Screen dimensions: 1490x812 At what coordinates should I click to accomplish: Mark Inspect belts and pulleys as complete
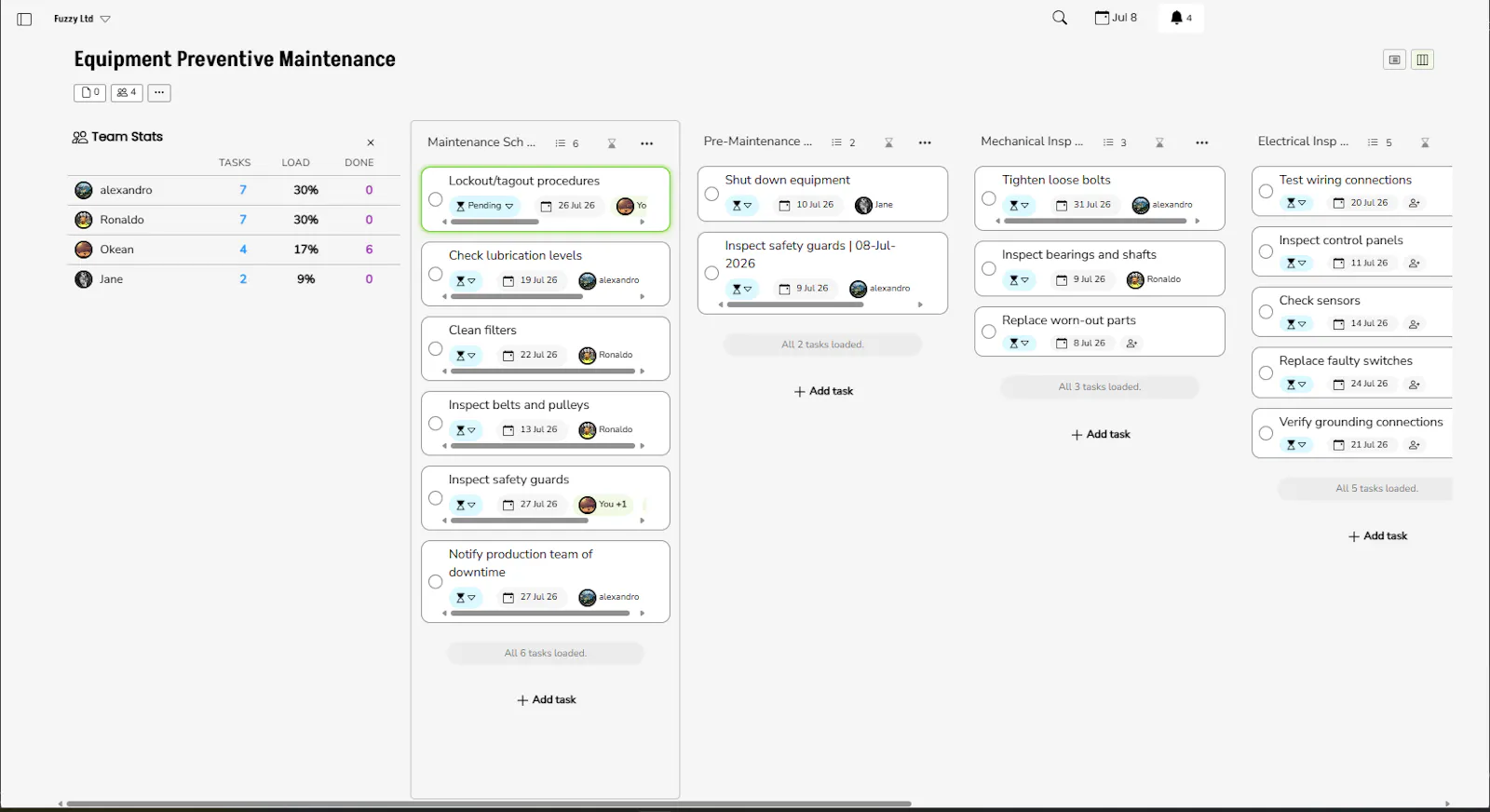click(435, 423)
